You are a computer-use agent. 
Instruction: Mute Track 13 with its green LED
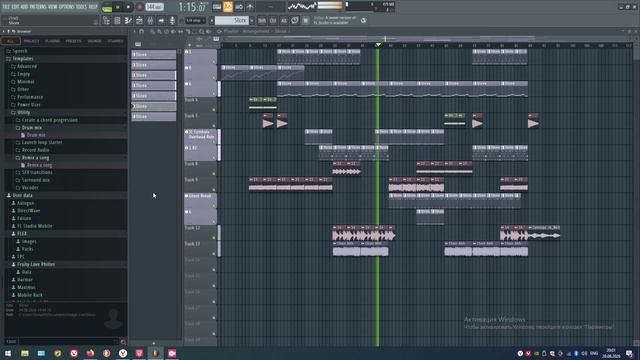pyautogui.click(x=214, y=253)
